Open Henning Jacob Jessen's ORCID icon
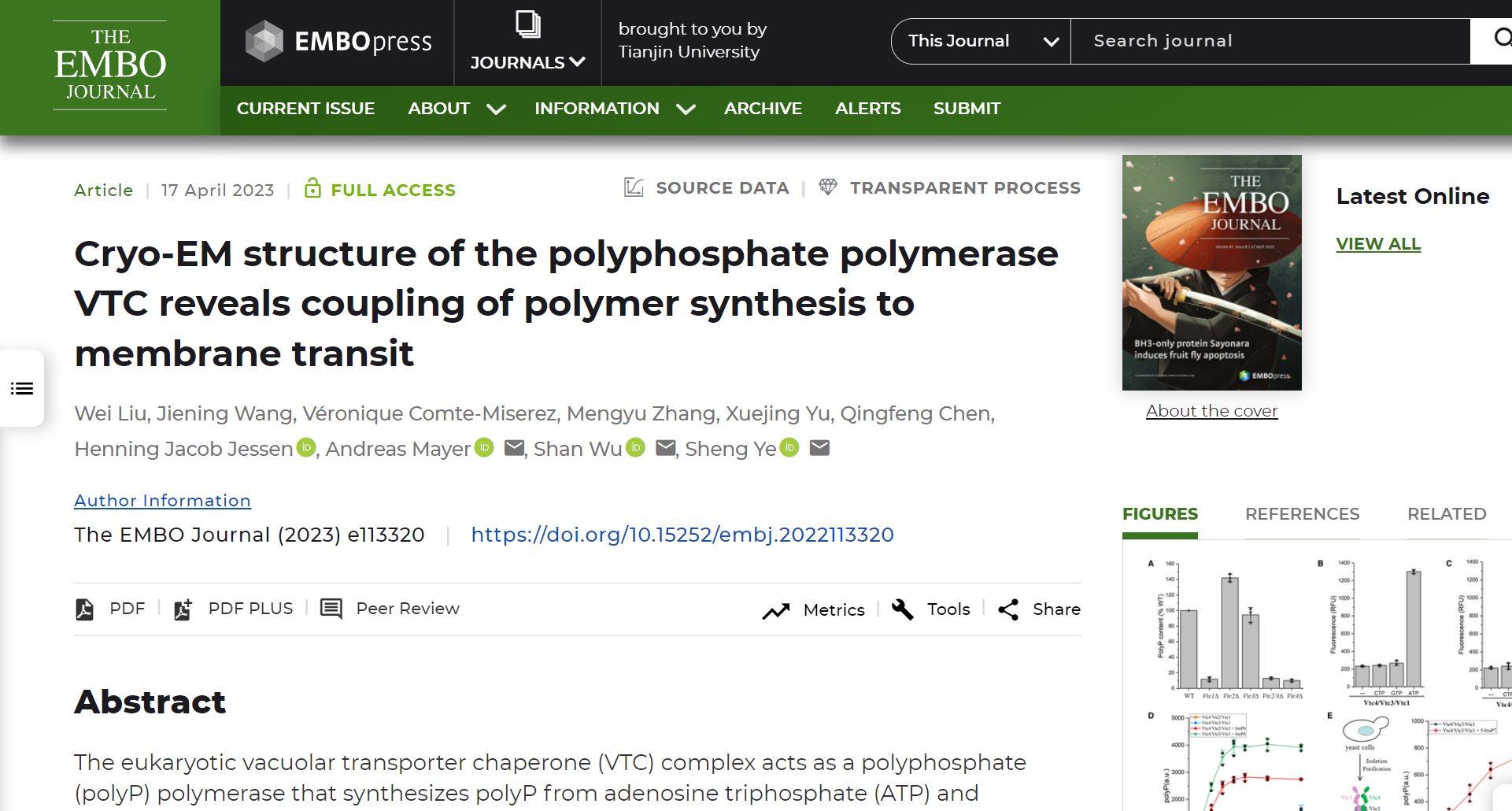 305,447
